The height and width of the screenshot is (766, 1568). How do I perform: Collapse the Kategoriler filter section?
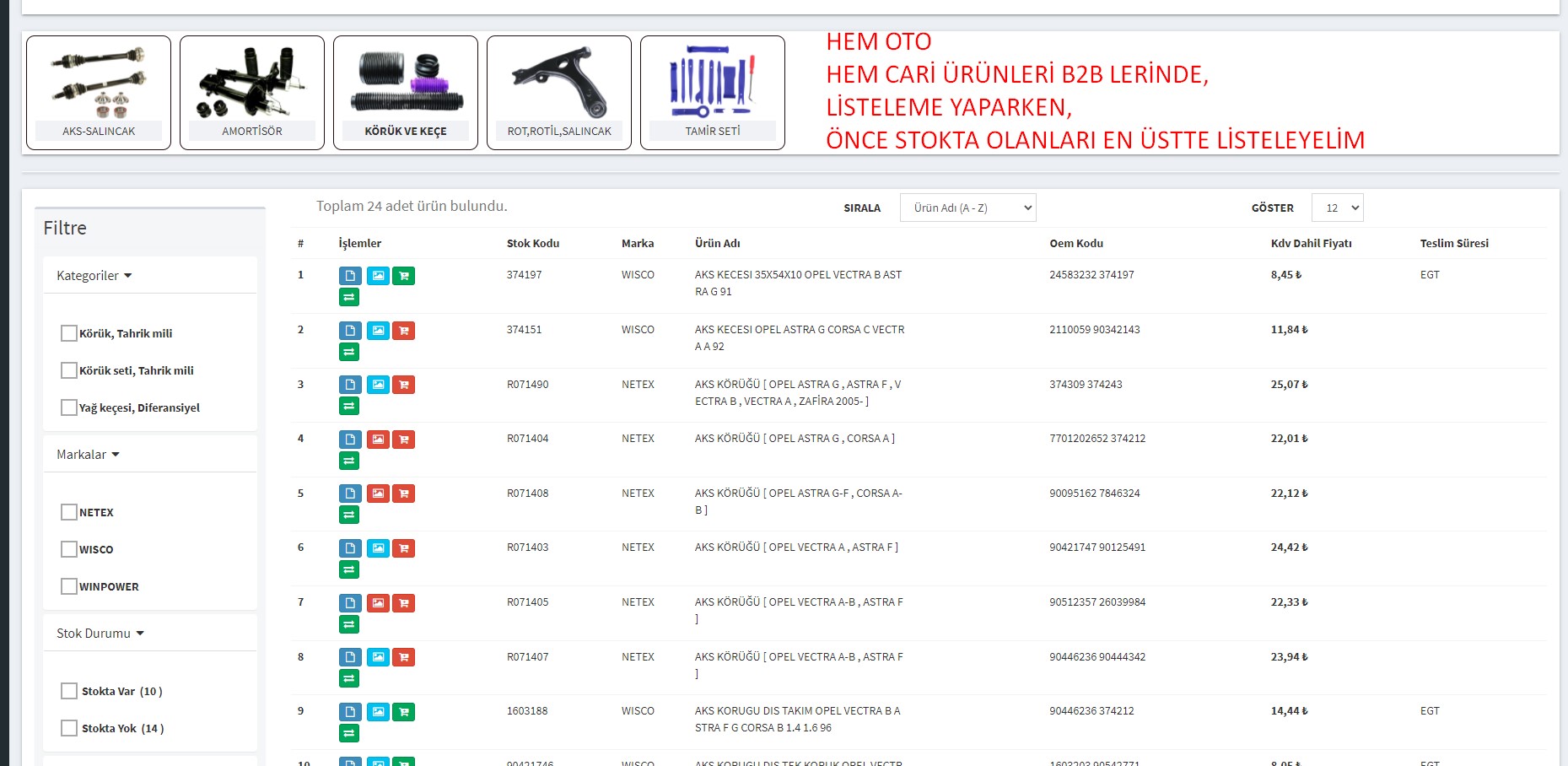[x=94, y=276]
